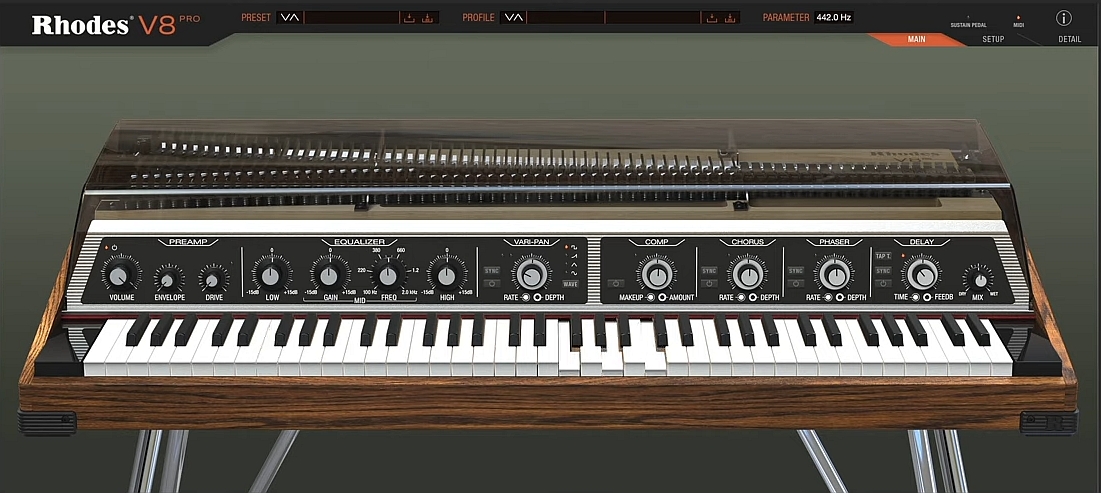Image resolution: width=1101 pixels, height=493 pixels.
Task: Click the Delay TAP T. button
Action: tap(883, 256)
